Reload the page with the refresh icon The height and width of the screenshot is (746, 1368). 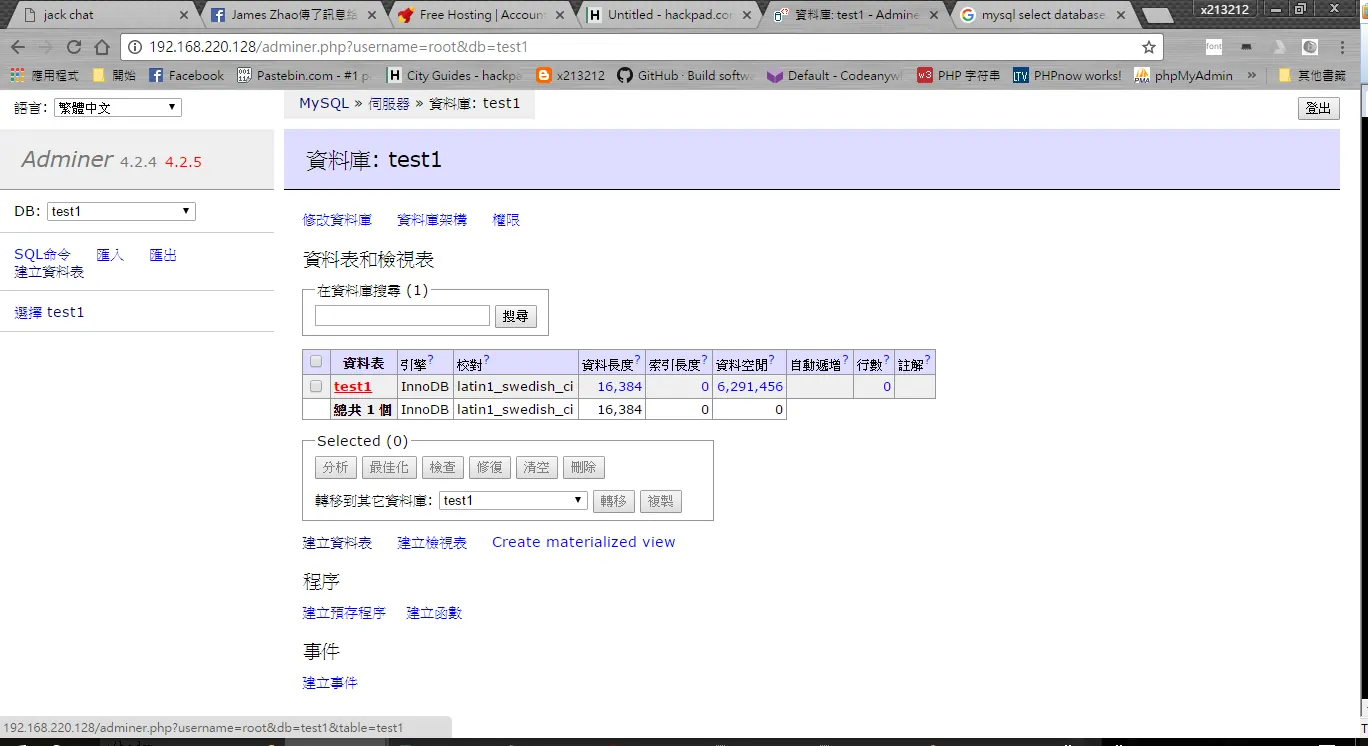point(74,47)
